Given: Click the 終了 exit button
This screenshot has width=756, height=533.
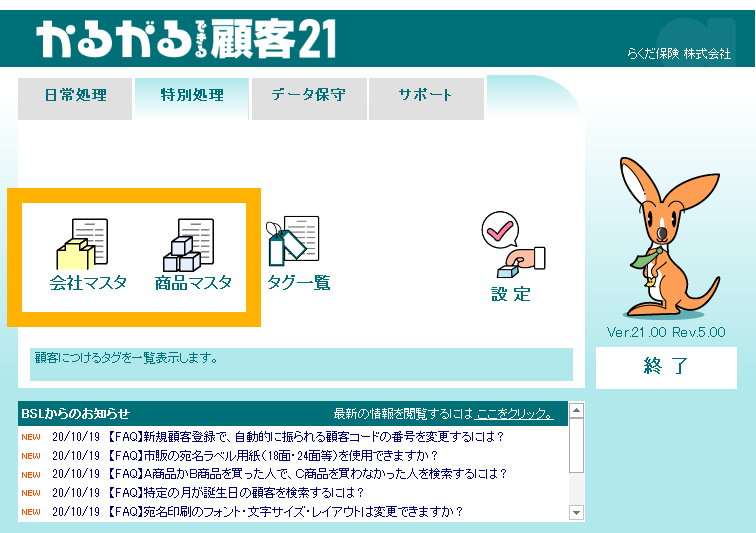Looking at the screenshot, I should (x=666, y=368).
